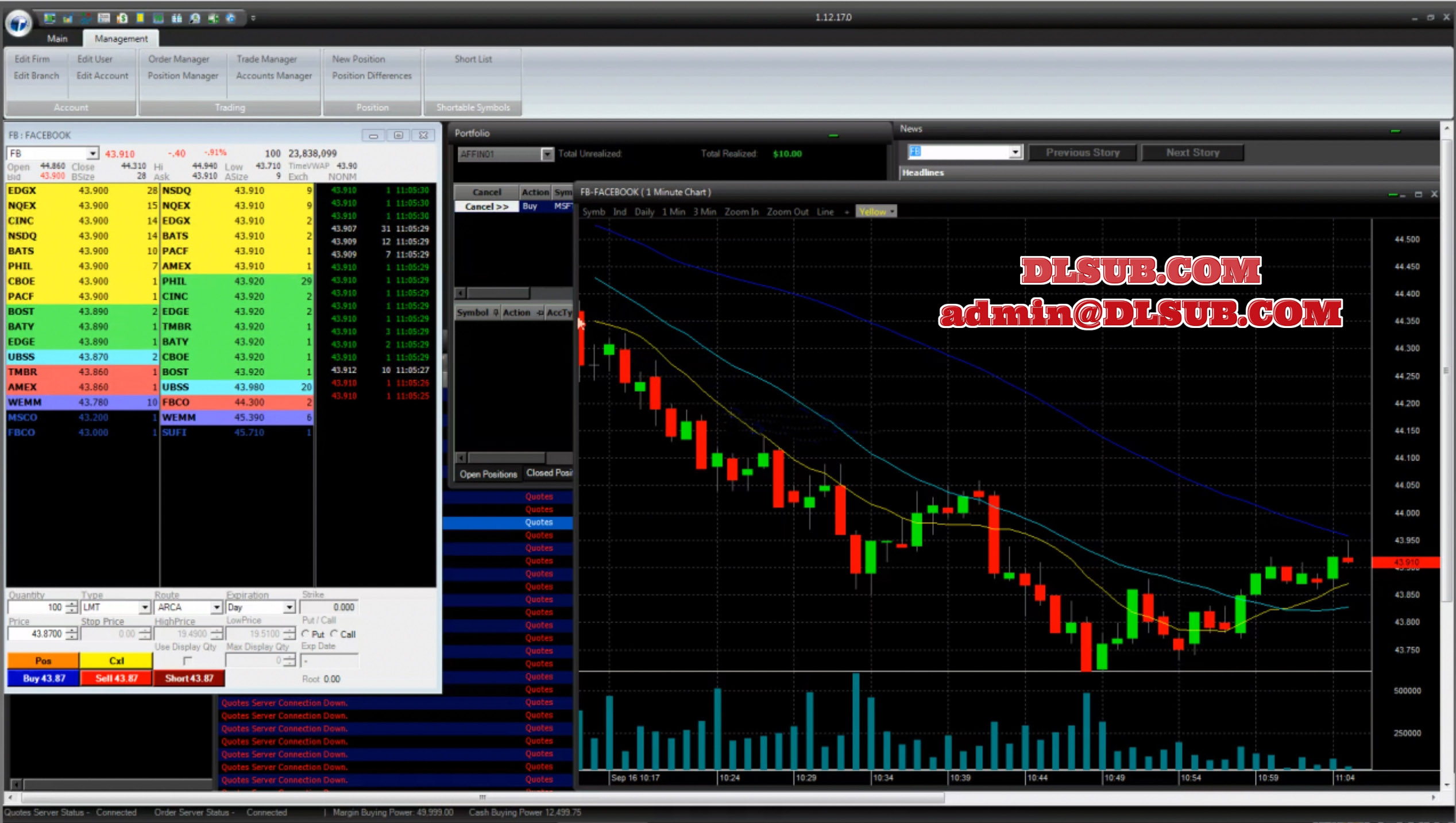Click the dollar sign document icon
Screen dimensions: 1456x823
pyautogui.click(x=122, y=18)
